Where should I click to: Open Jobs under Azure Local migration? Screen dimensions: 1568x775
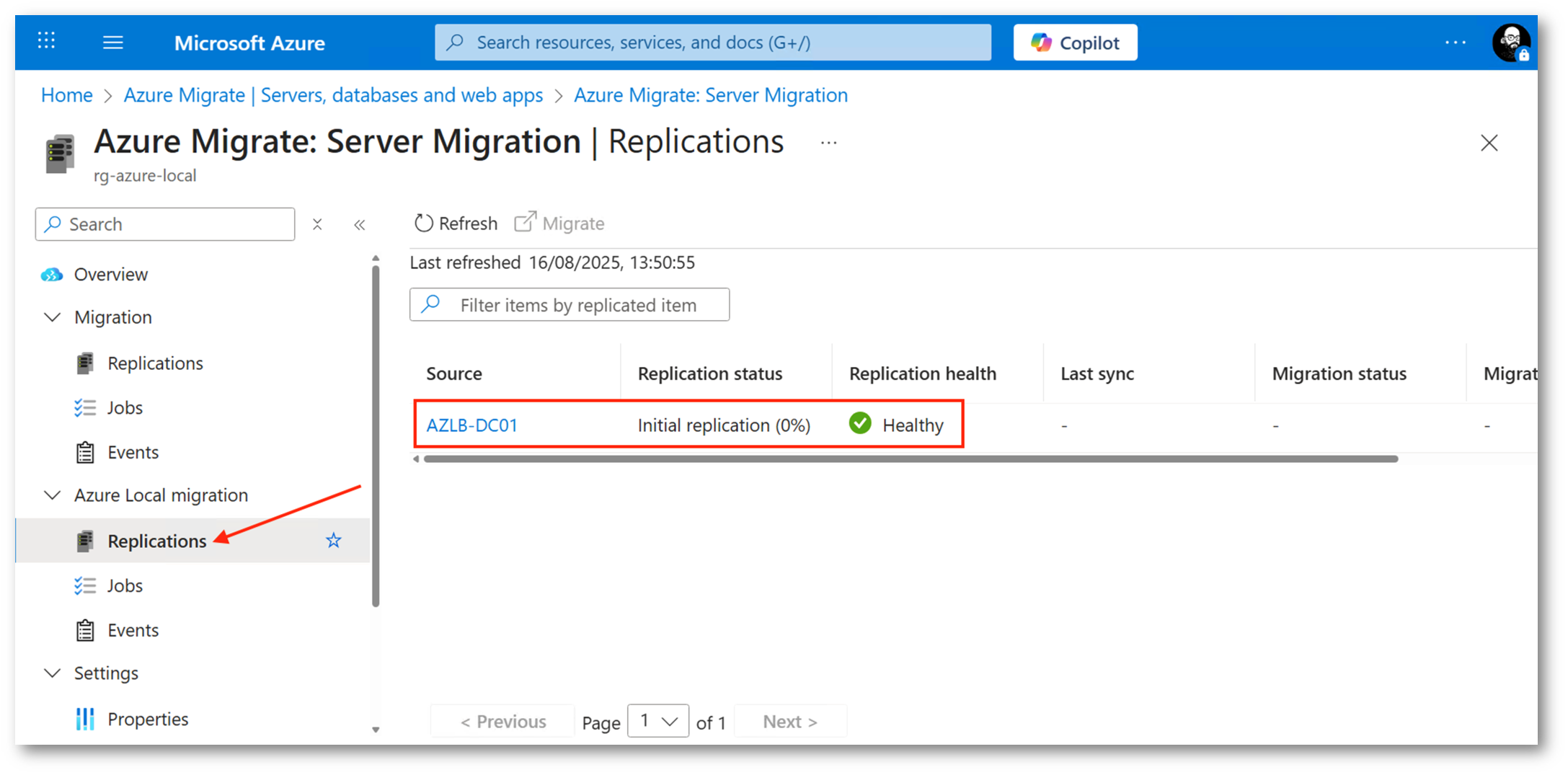click(x=125, y=585)
